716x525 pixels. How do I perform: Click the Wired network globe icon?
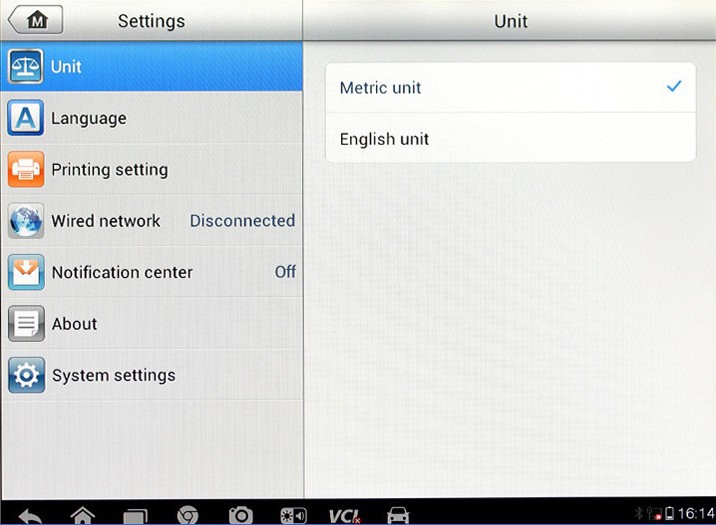coord(26,221)
